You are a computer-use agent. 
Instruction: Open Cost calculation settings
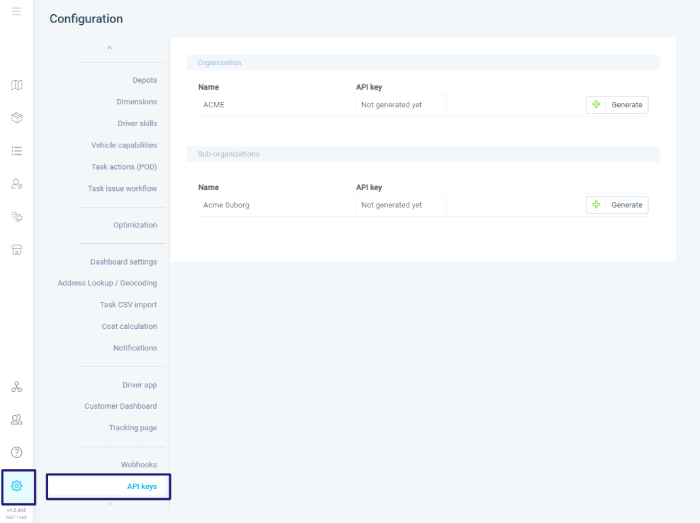pyautogui.click(x=129, y=326)
